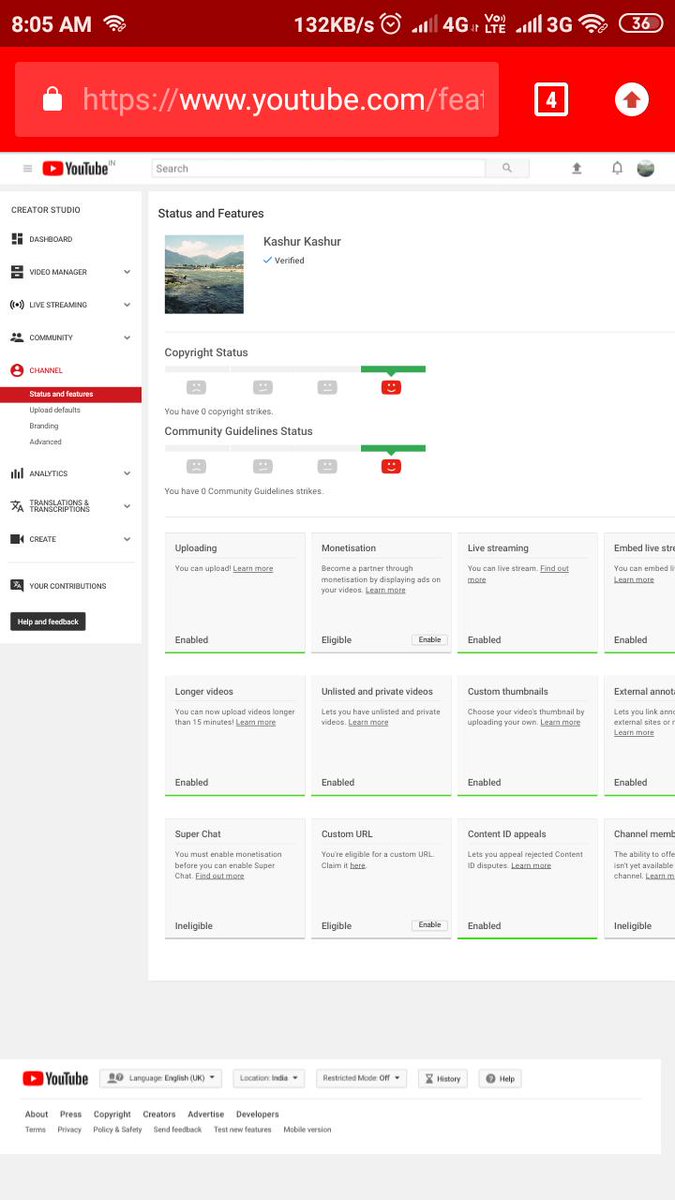Click the Translations language icon
This screenshot has height=1200, width=675.
click(17, 506)
